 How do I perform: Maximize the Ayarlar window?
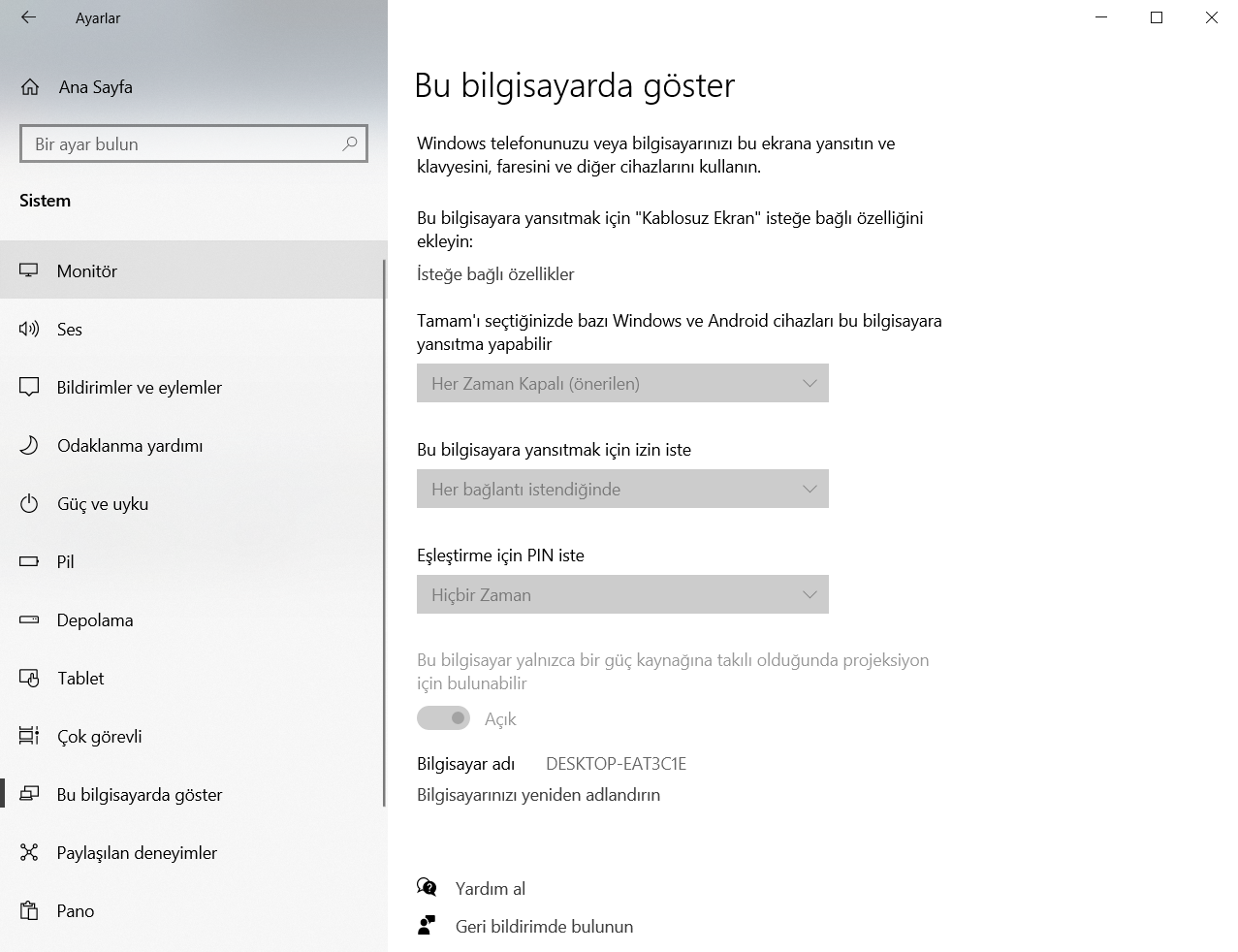point(1156,17)
